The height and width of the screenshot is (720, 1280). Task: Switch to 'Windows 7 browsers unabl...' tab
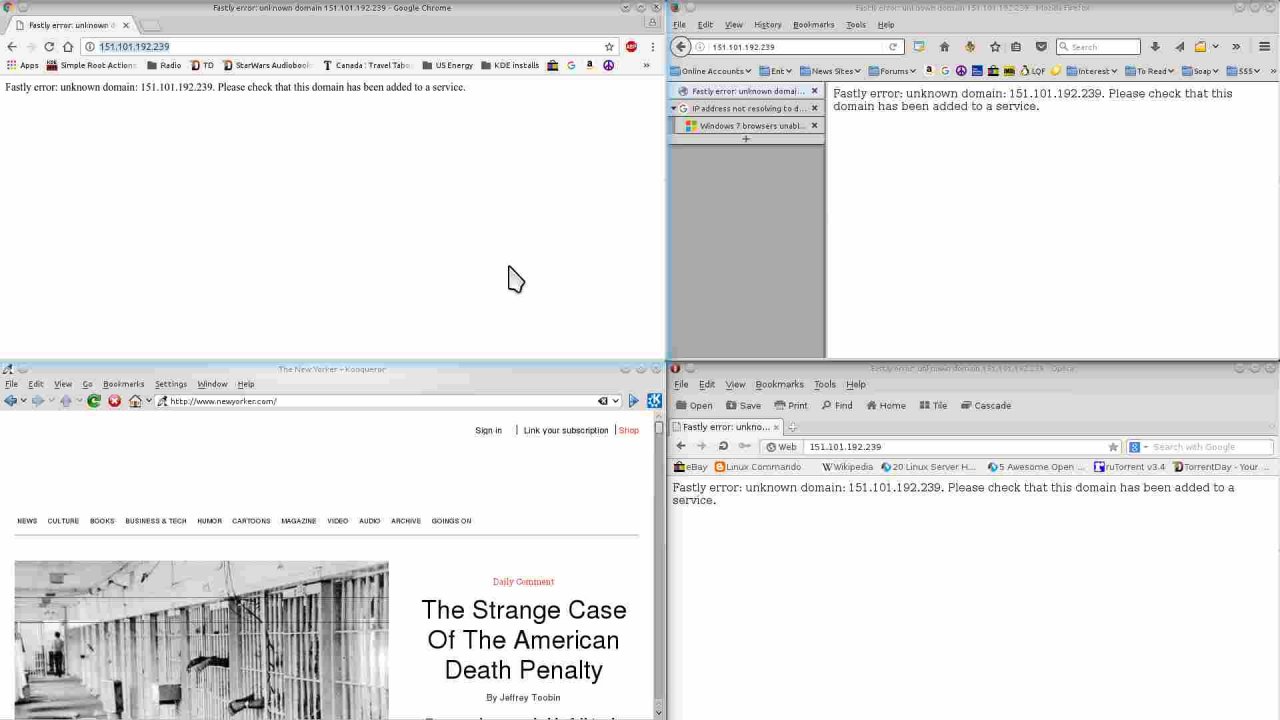(751, 126)
